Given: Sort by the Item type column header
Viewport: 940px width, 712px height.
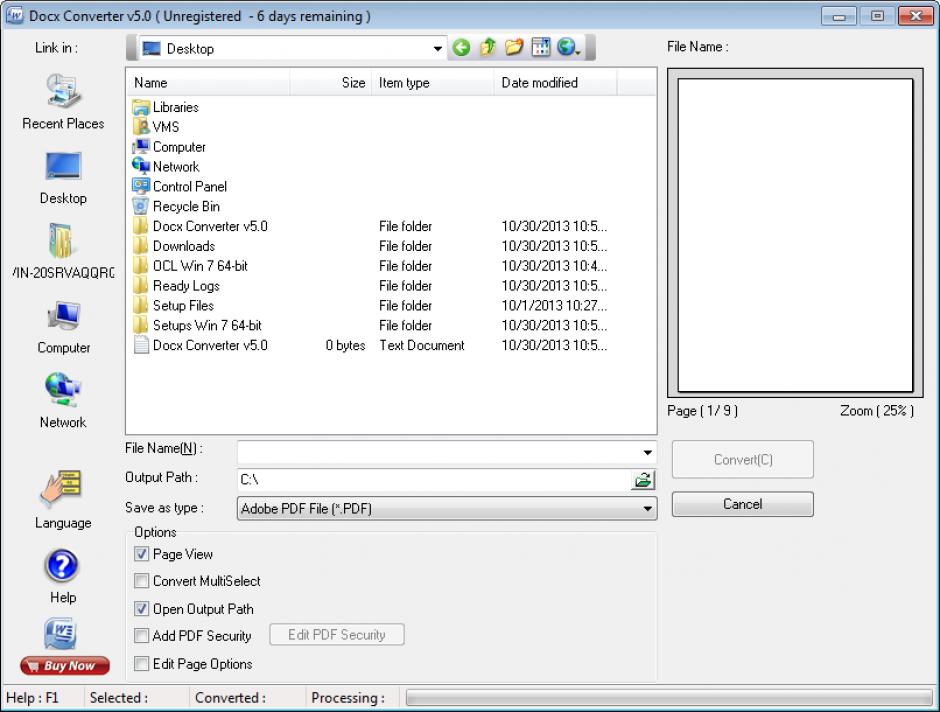Looking at the screenshot, I should click(433, 83).
